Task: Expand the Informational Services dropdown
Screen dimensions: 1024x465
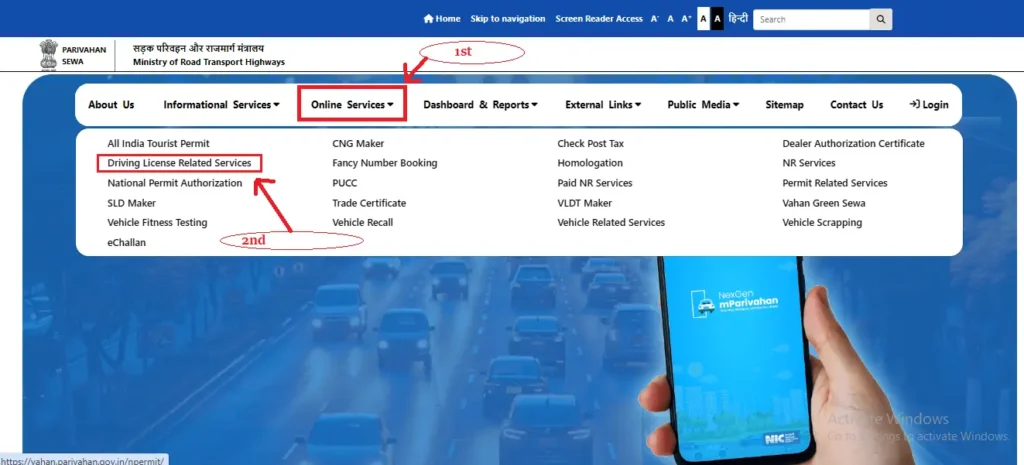Action: tap(221, 105)
